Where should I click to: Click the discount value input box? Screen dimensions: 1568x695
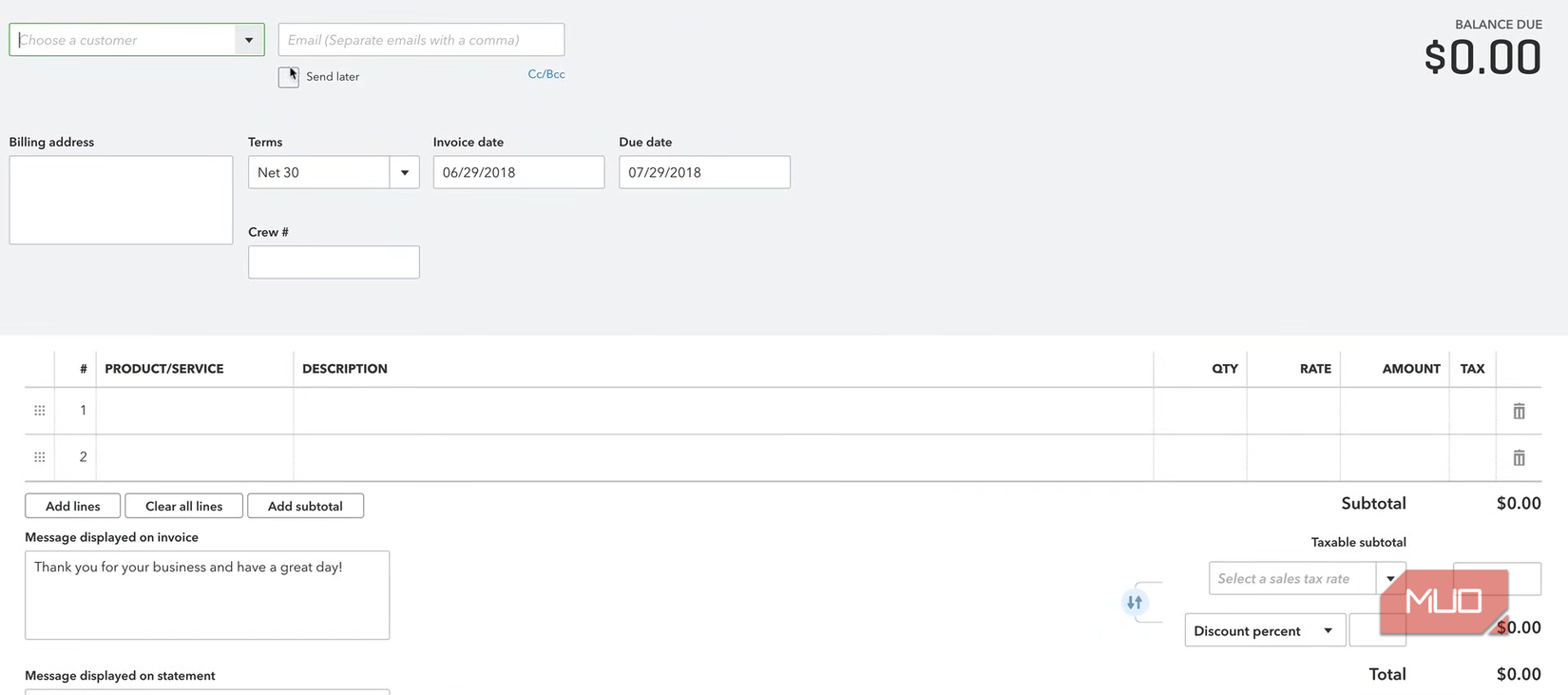[x=1377, y=630]
